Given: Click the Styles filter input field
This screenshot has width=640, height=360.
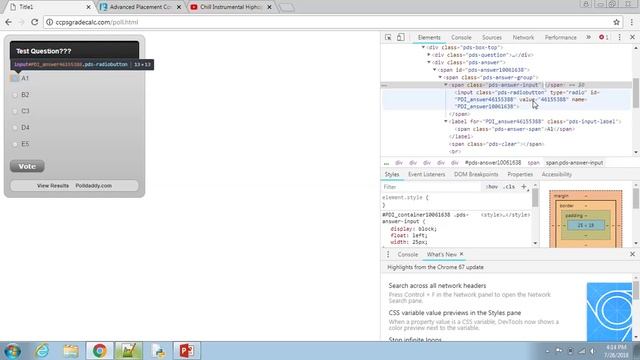Looking at the screenshot, I should pos(432,187).
